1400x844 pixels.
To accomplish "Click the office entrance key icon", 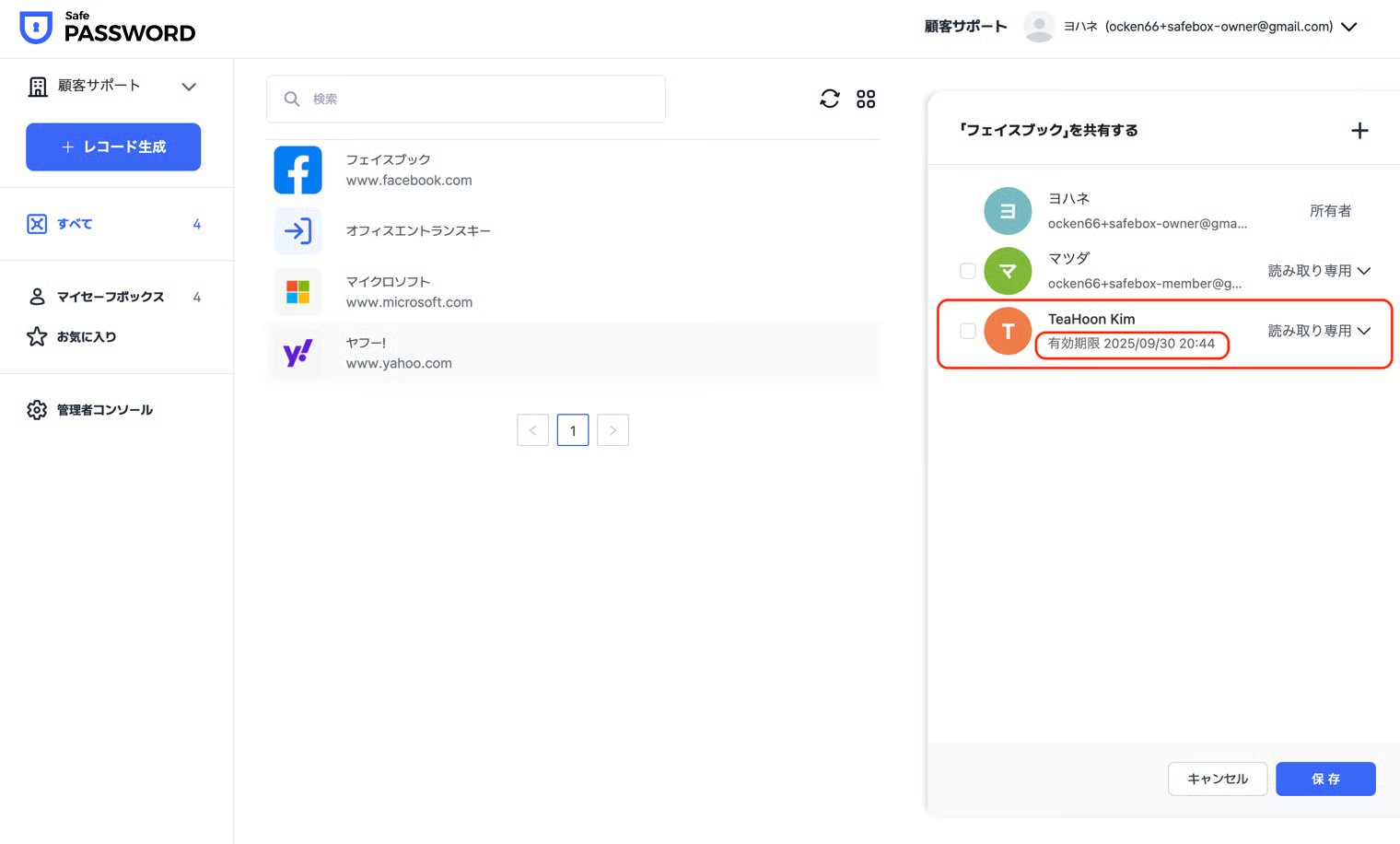I will coord(297,230).
